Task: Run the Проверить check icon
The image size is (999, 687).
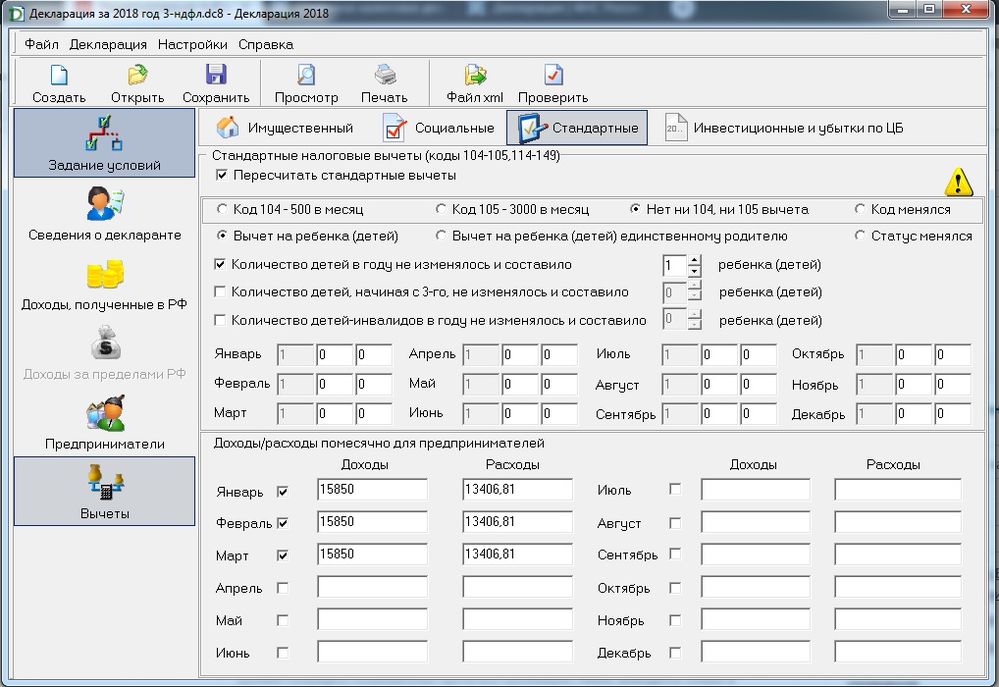Action: pos(553,76)
